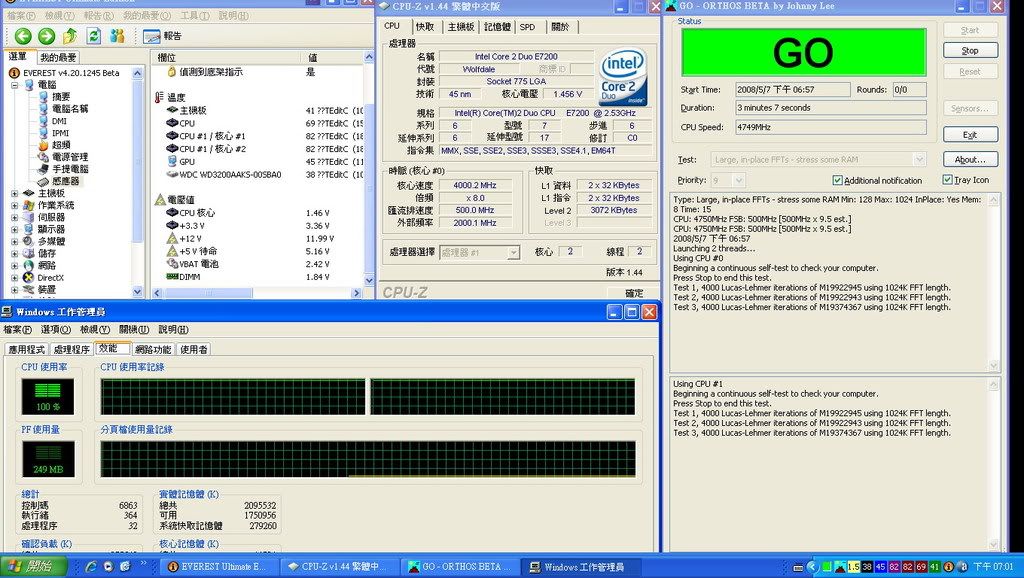The height and width of the screenshot is (578, 1024).
Task: Expand the 作業系統 operating system node
Action: (14, 206)
